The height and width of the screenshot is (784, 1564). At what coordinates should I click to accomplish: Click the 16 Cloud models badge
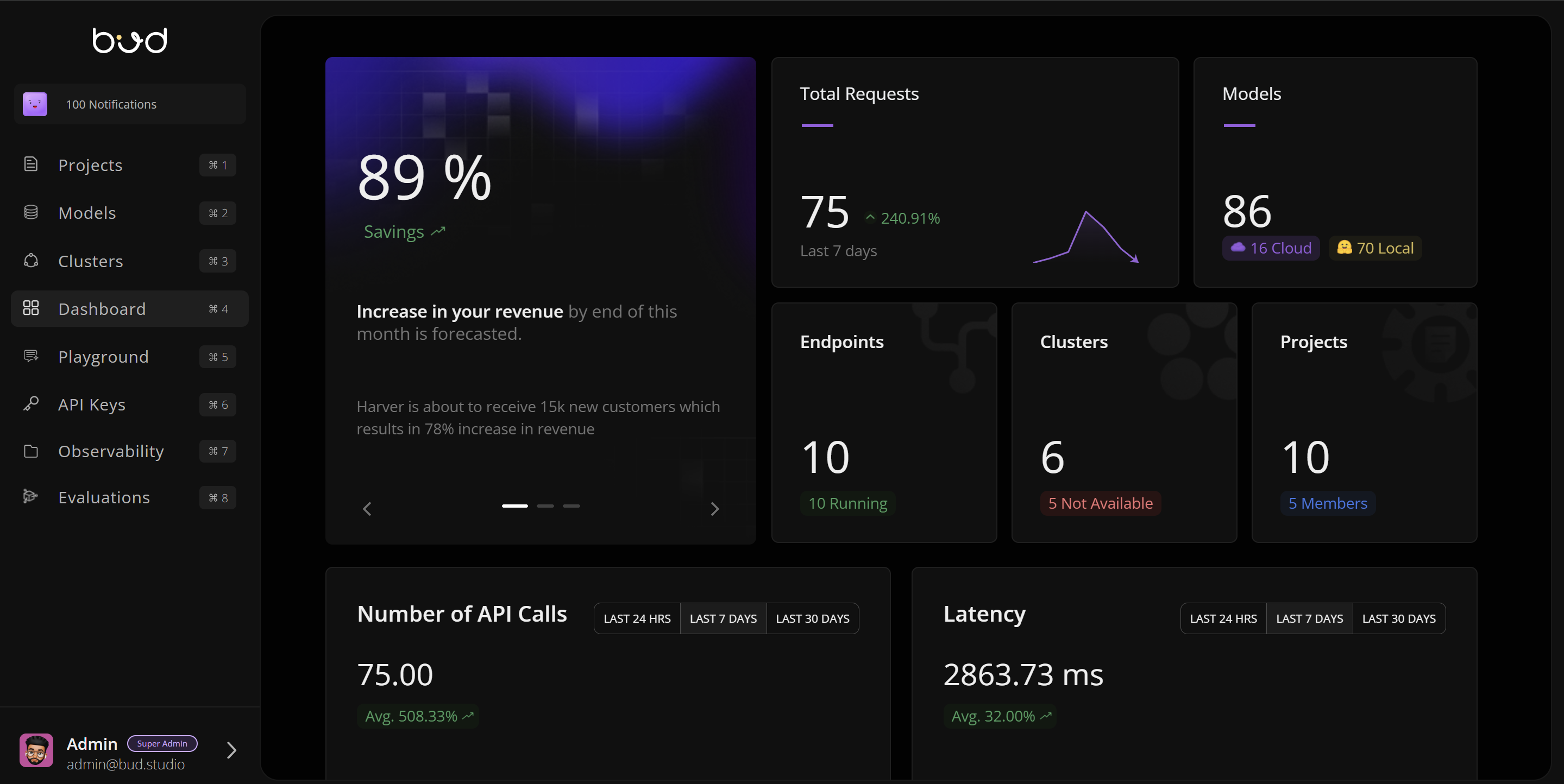click(1271, 248)
